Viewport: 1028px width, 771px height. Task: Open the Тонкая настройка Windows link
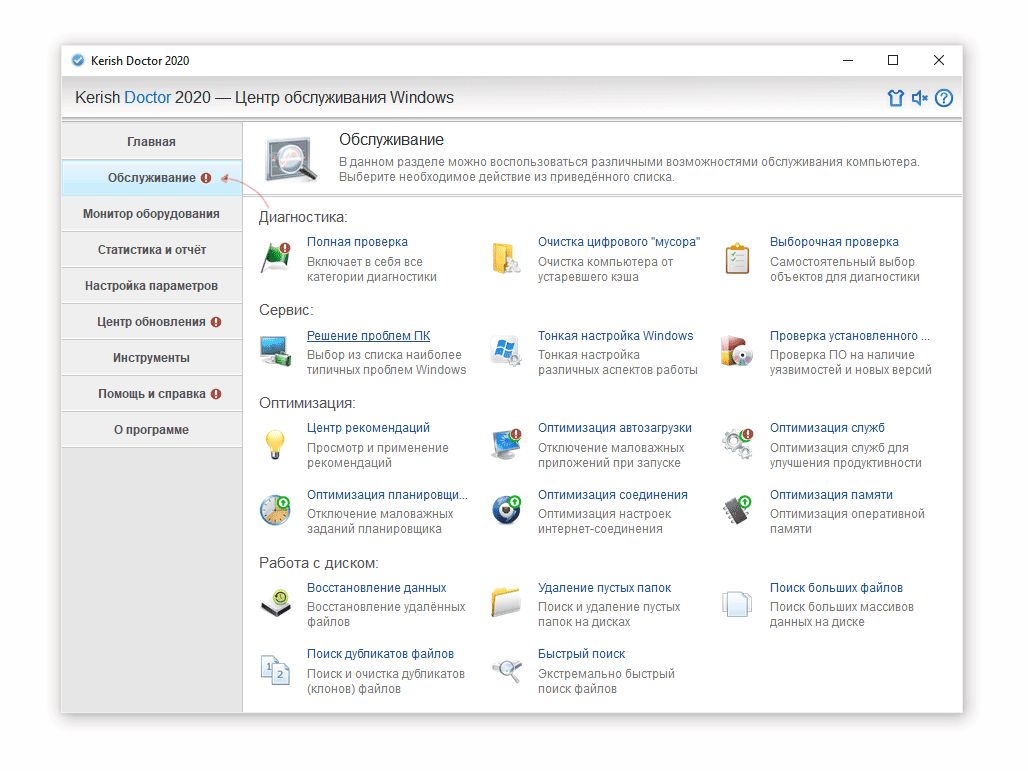tap(616, 336)
